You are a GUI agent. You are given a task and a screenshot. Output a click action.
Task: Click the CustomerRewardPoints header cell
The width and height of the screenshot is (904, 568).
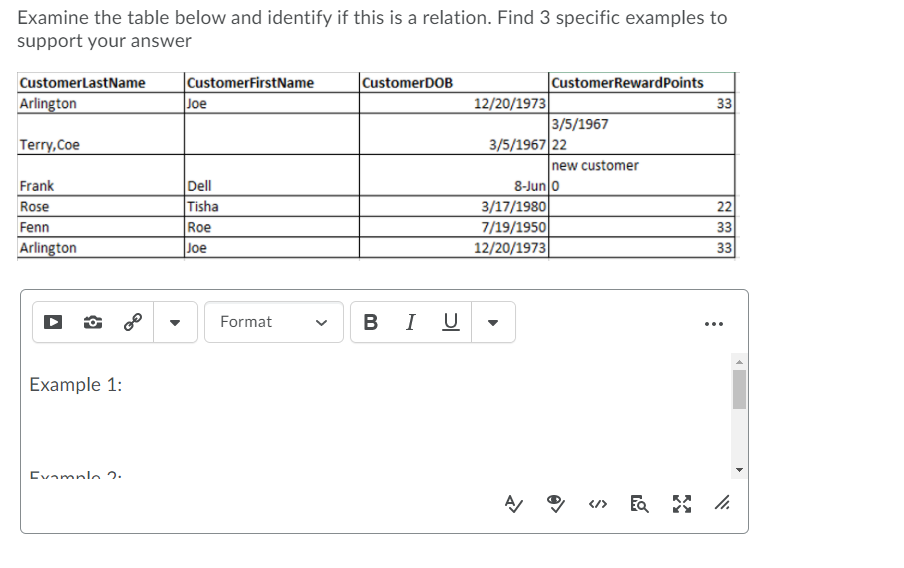[642, 83]
